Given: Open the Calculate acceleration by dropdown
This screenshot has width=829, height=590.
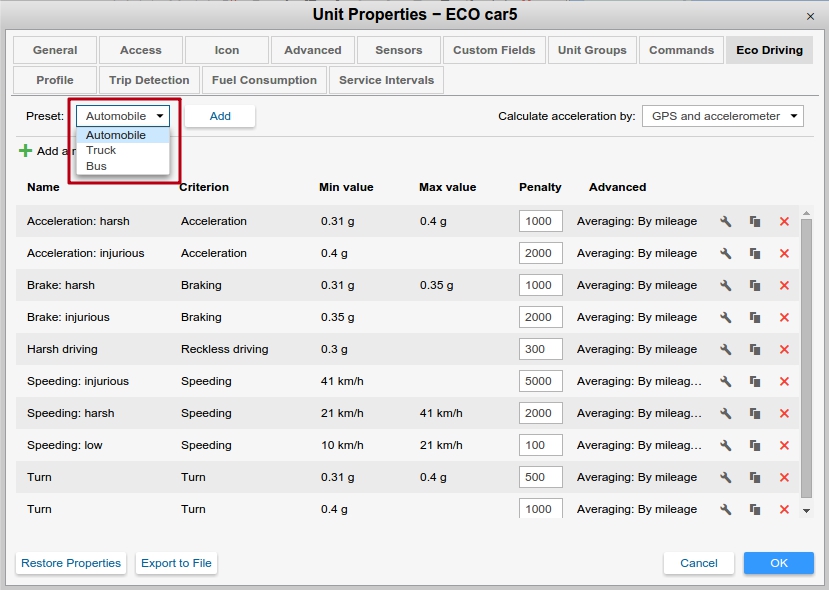Looking at the screenshot, I should tap(723, 116).
